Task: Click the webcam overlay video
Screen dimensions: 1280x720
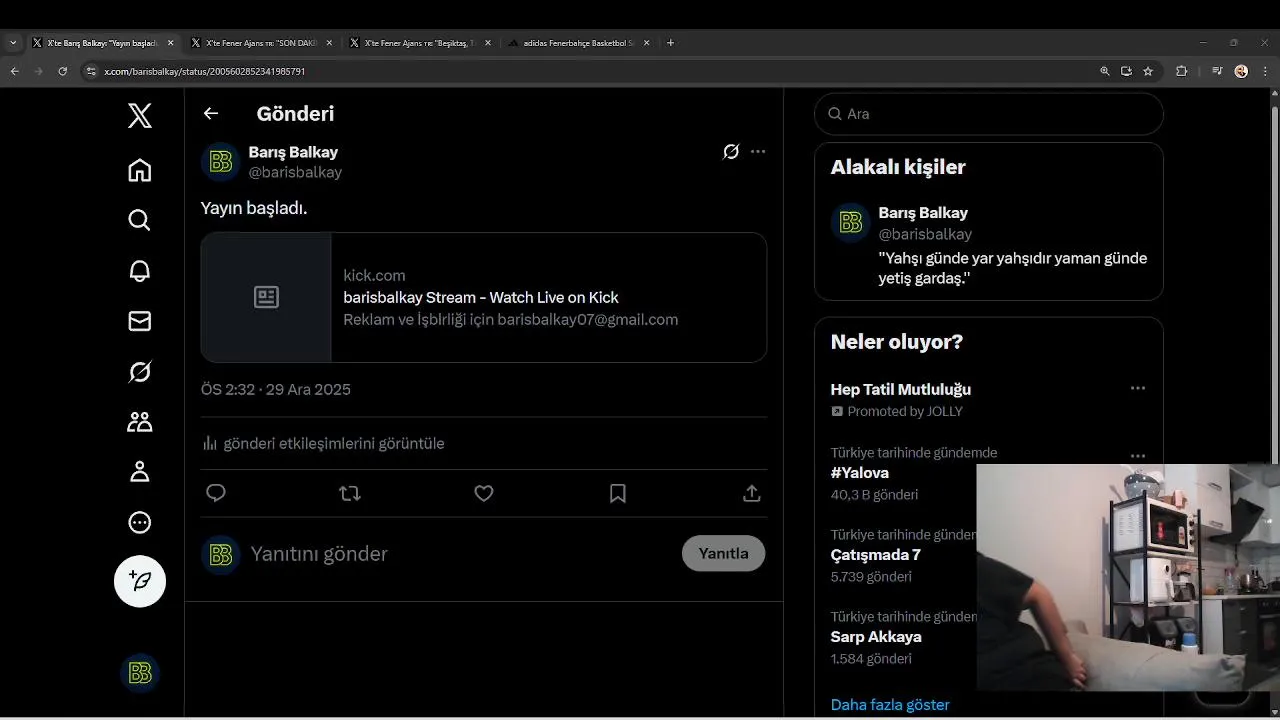Action: (1128, 577)
